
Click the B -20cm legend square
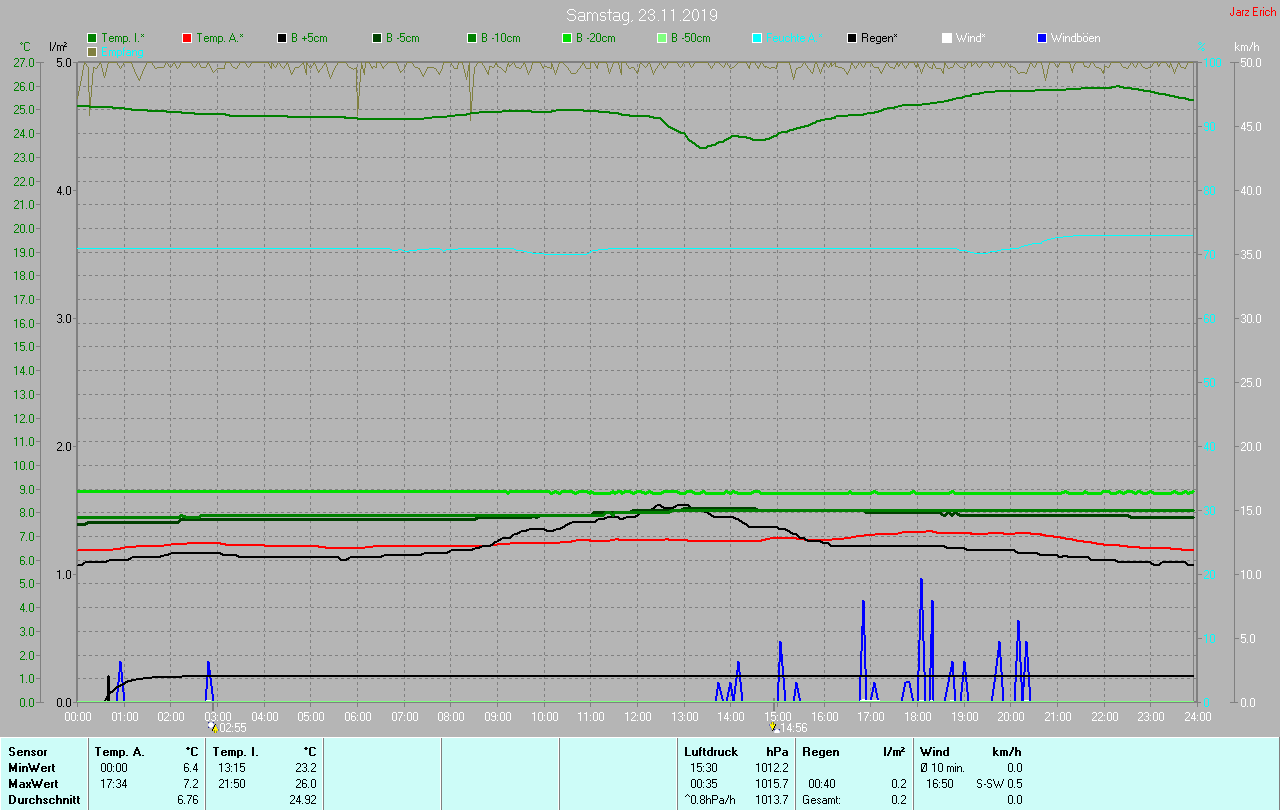[567, 38]
